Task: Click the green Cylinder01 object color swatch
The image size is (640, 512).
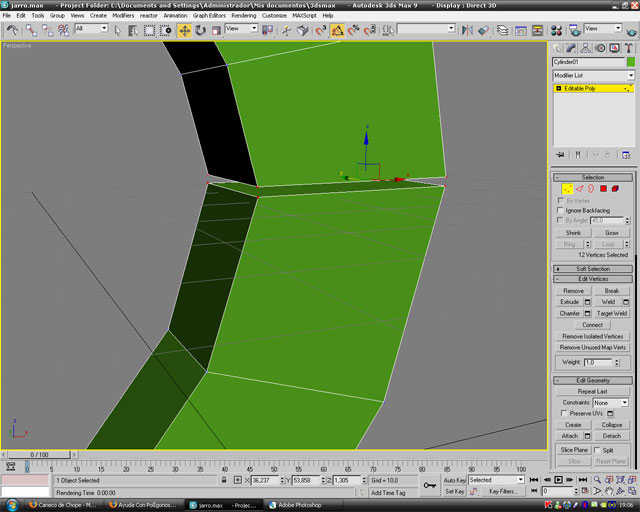Action: [x=631, y=62]
